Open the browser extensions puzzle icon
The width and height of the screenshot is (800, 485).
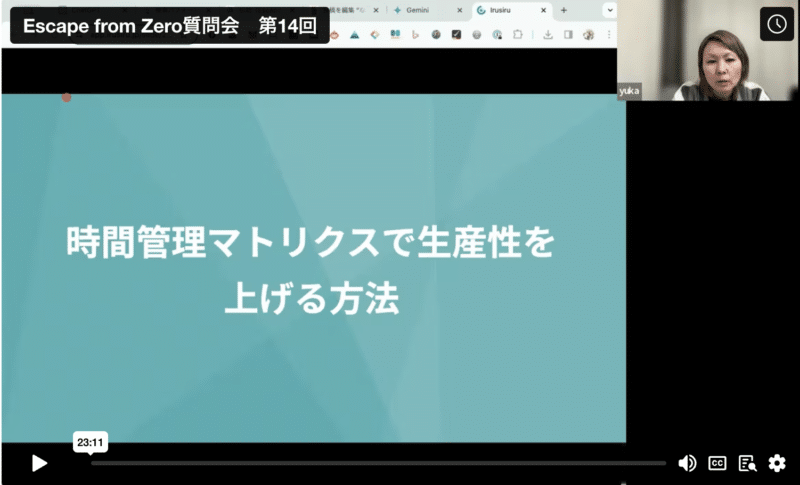click(x=517, y=34)
